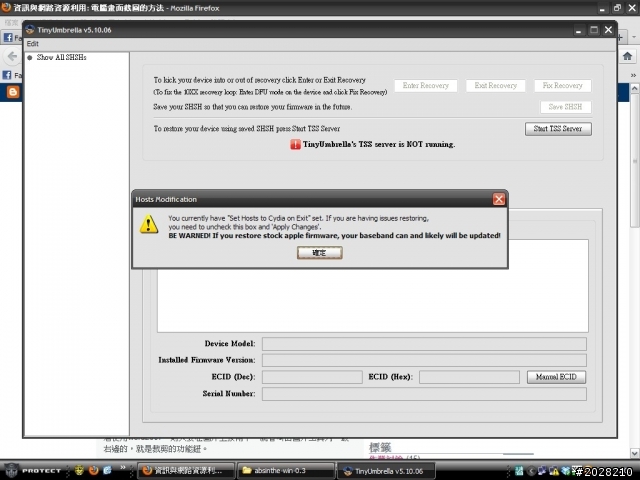
Task: Click the Save SHSH button
Action: coord(565,107)
